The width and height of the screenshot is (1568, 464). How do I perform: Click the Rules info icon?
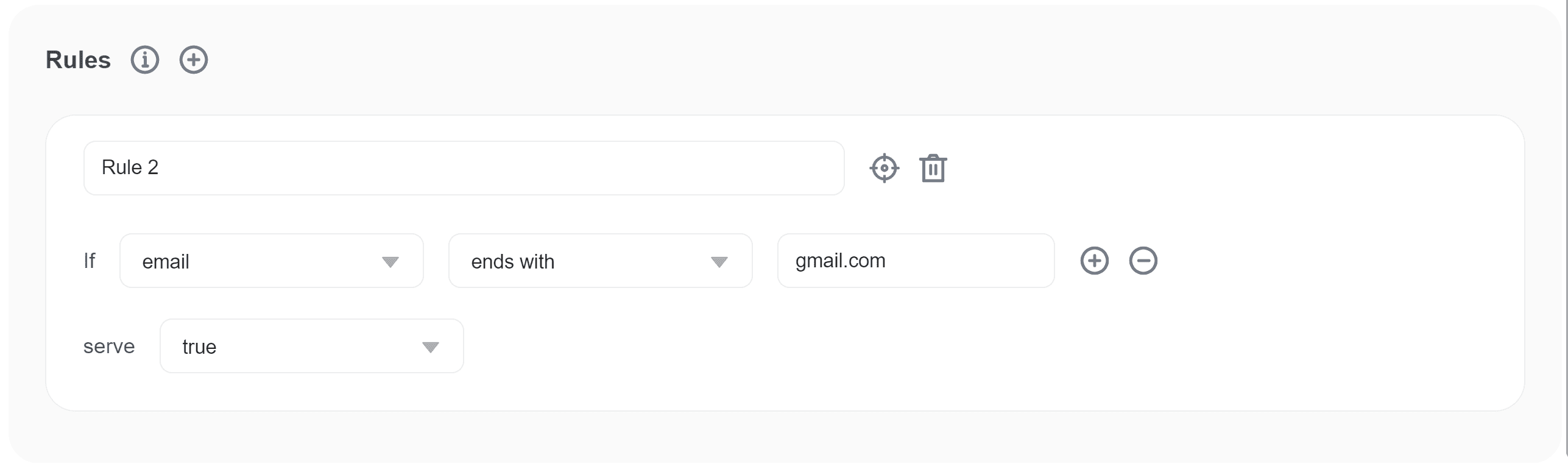click(x=145, y=60)
